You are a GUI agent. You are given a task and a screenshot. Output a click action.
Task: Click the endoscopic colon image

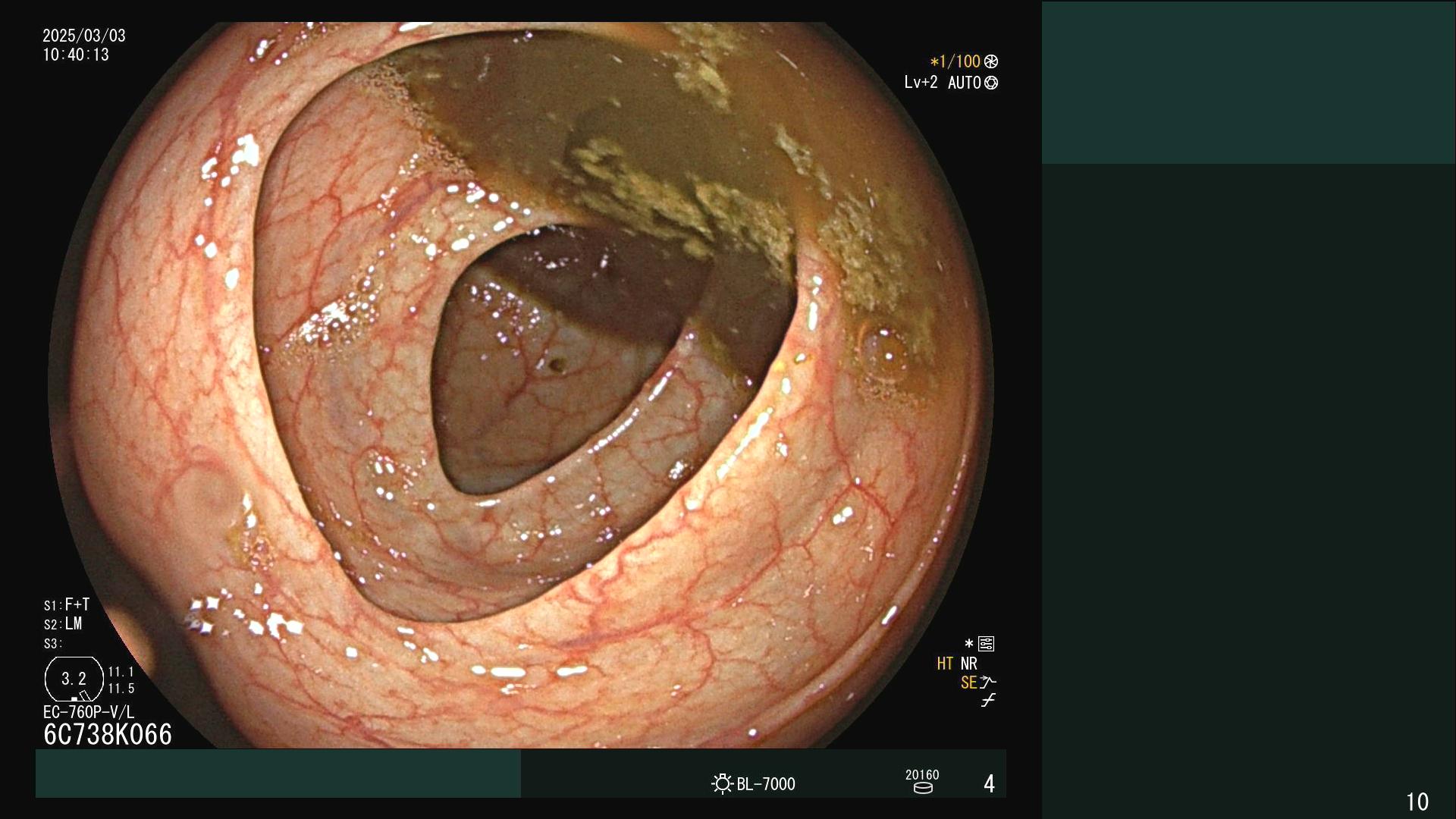coord(521,385)
